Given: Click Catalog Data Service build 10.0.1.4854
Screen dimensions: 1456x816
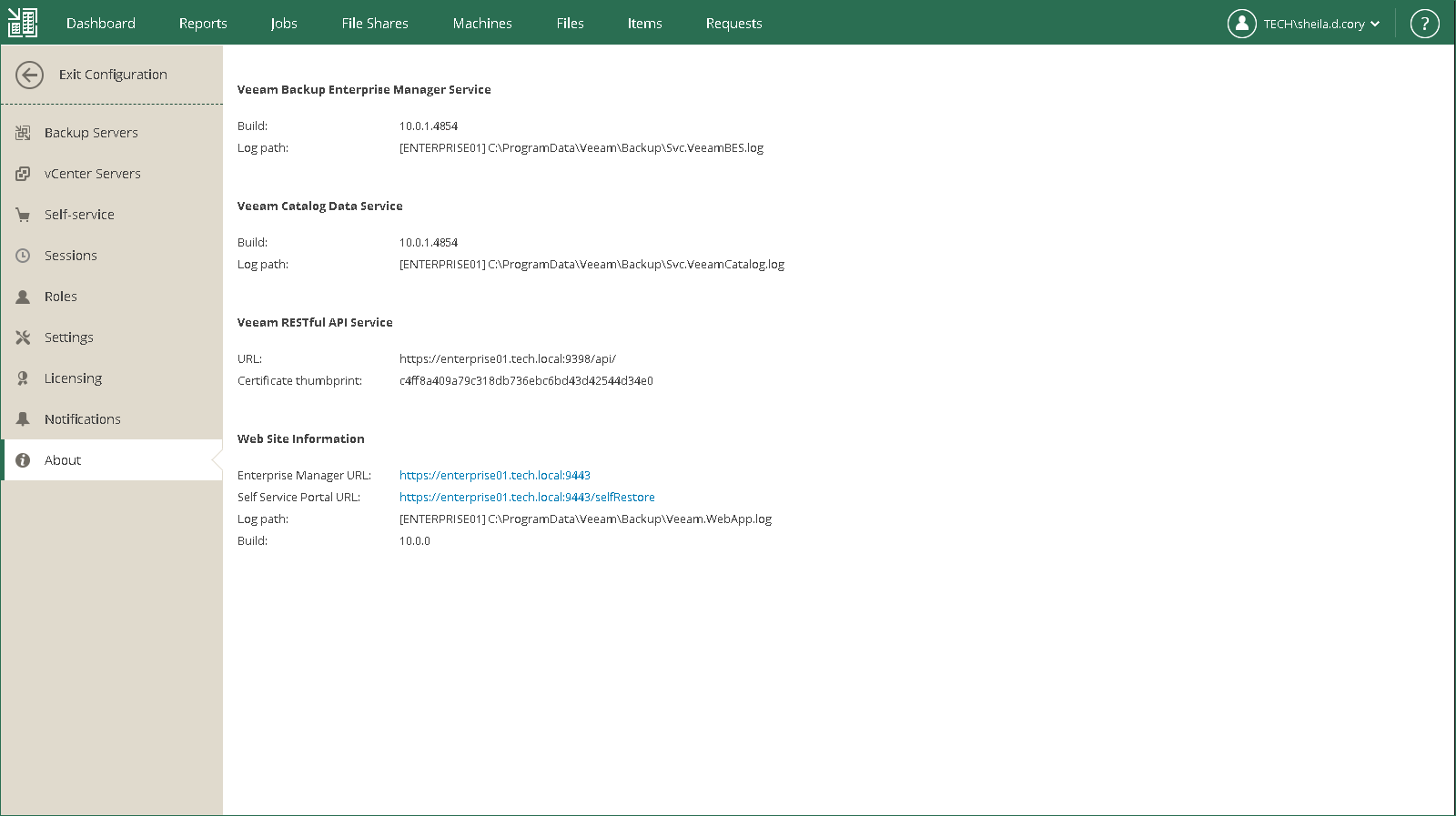Looking at the screenshot, I should [x=429, y=243].
